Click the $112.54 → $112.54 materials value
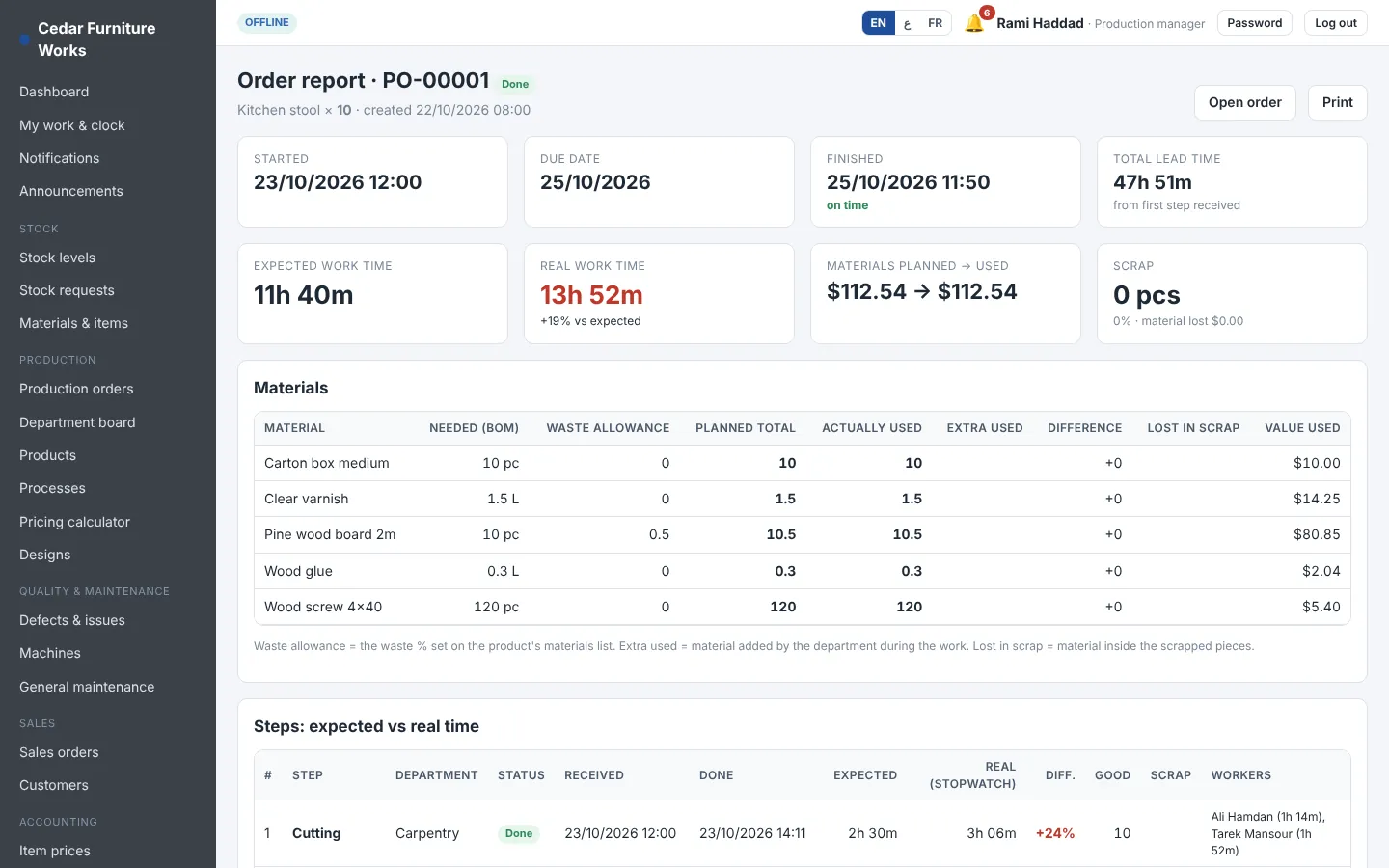This screenshot has width=1389, height=868. pyautogui.click(x=922, y=291)
